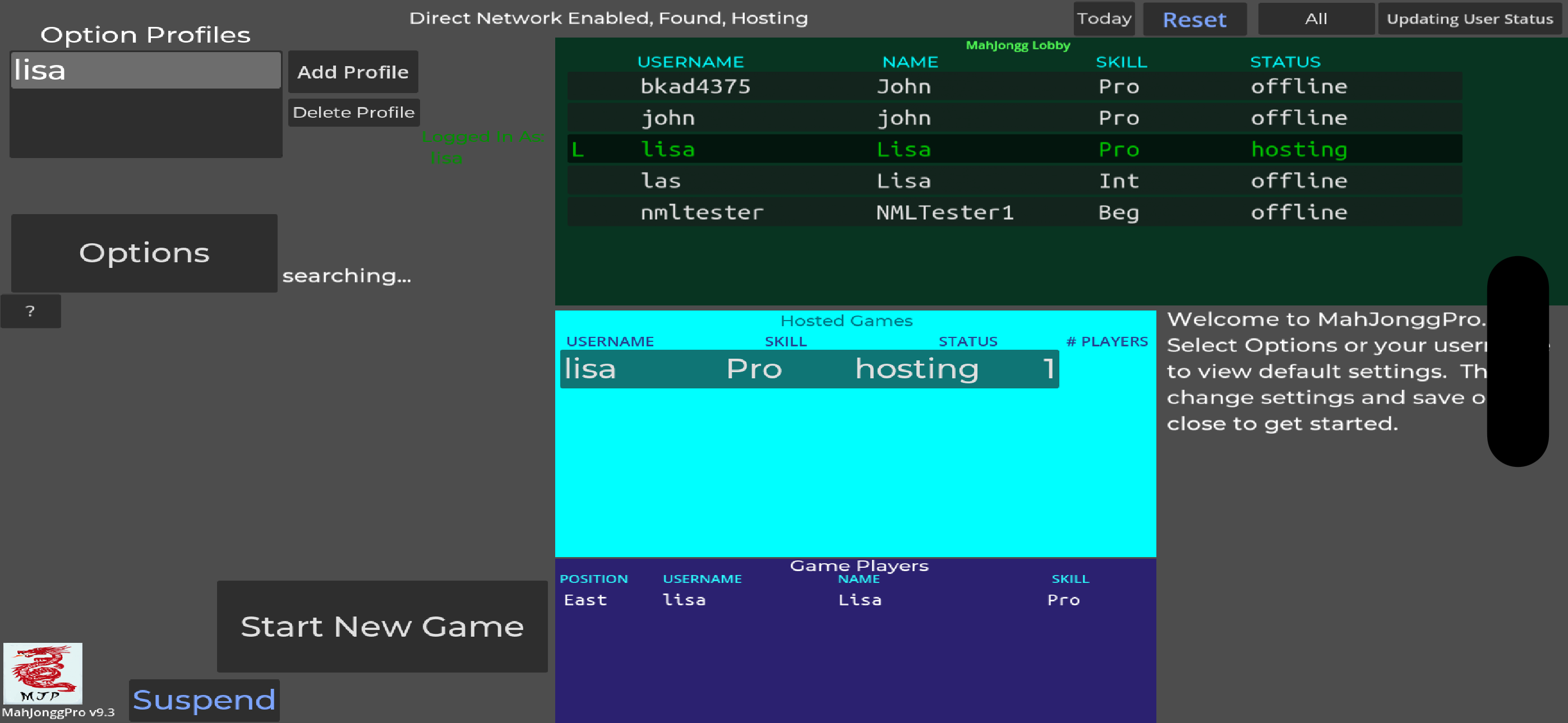The width and height of the screenshot is (1568, 723).
Task: Start a new game
Action: (x=382, y=626)
